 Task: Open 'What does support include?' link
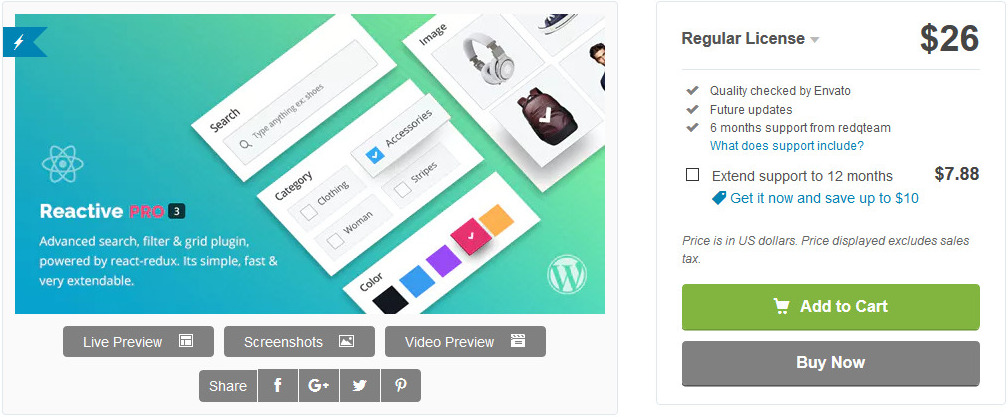787,146
